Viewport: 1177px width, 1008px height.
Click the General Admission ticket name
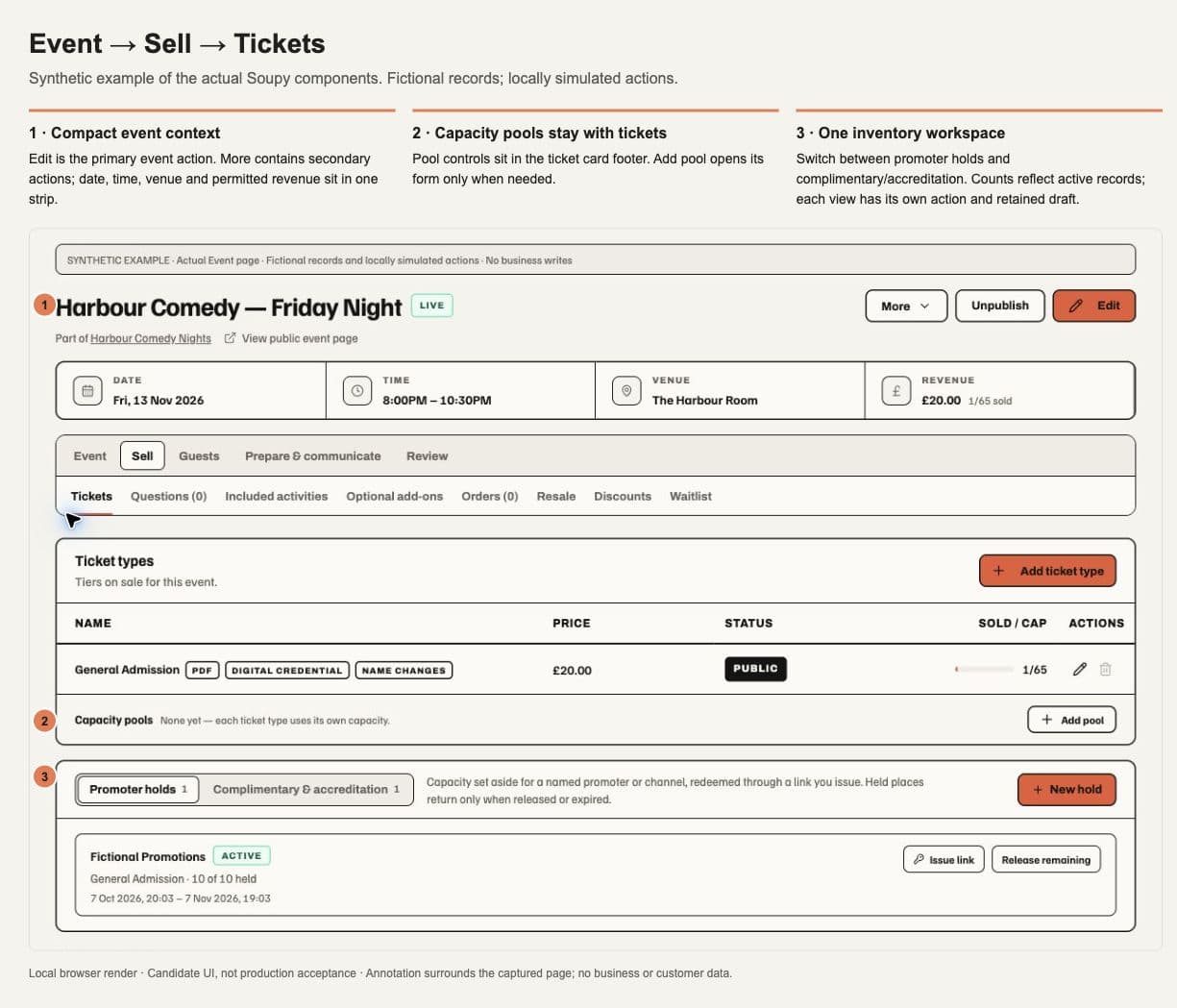click(127, 670)
